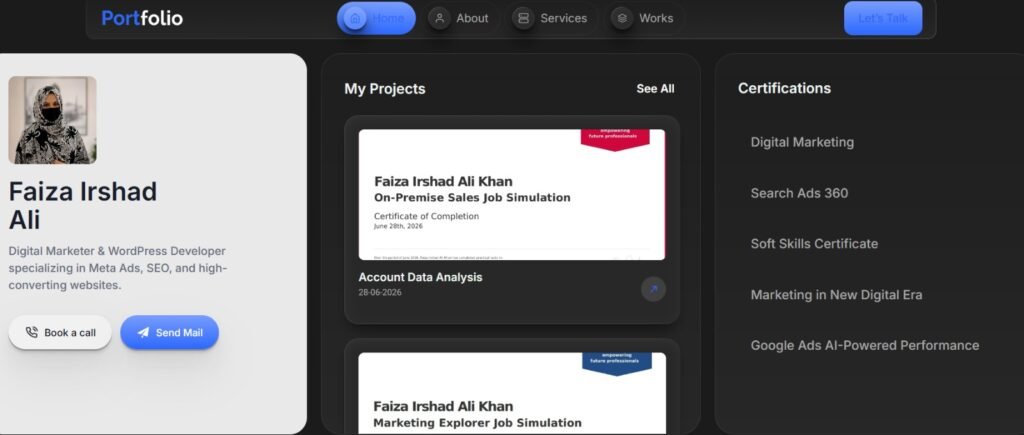Click the phone icon in Book a call
The width and height of the screenshot is (1024, 435).
tap(31, 332)
